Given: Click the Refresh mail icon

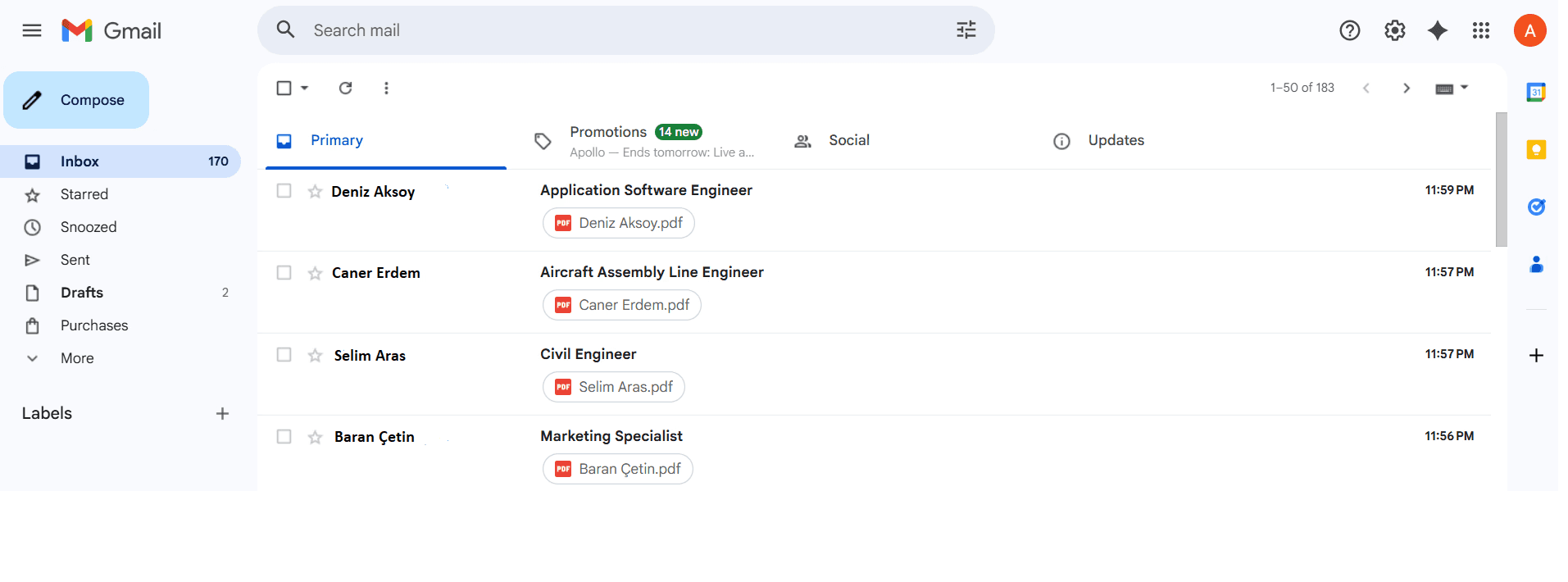Looking at the screenshot, I should click(x=346, y=88).
